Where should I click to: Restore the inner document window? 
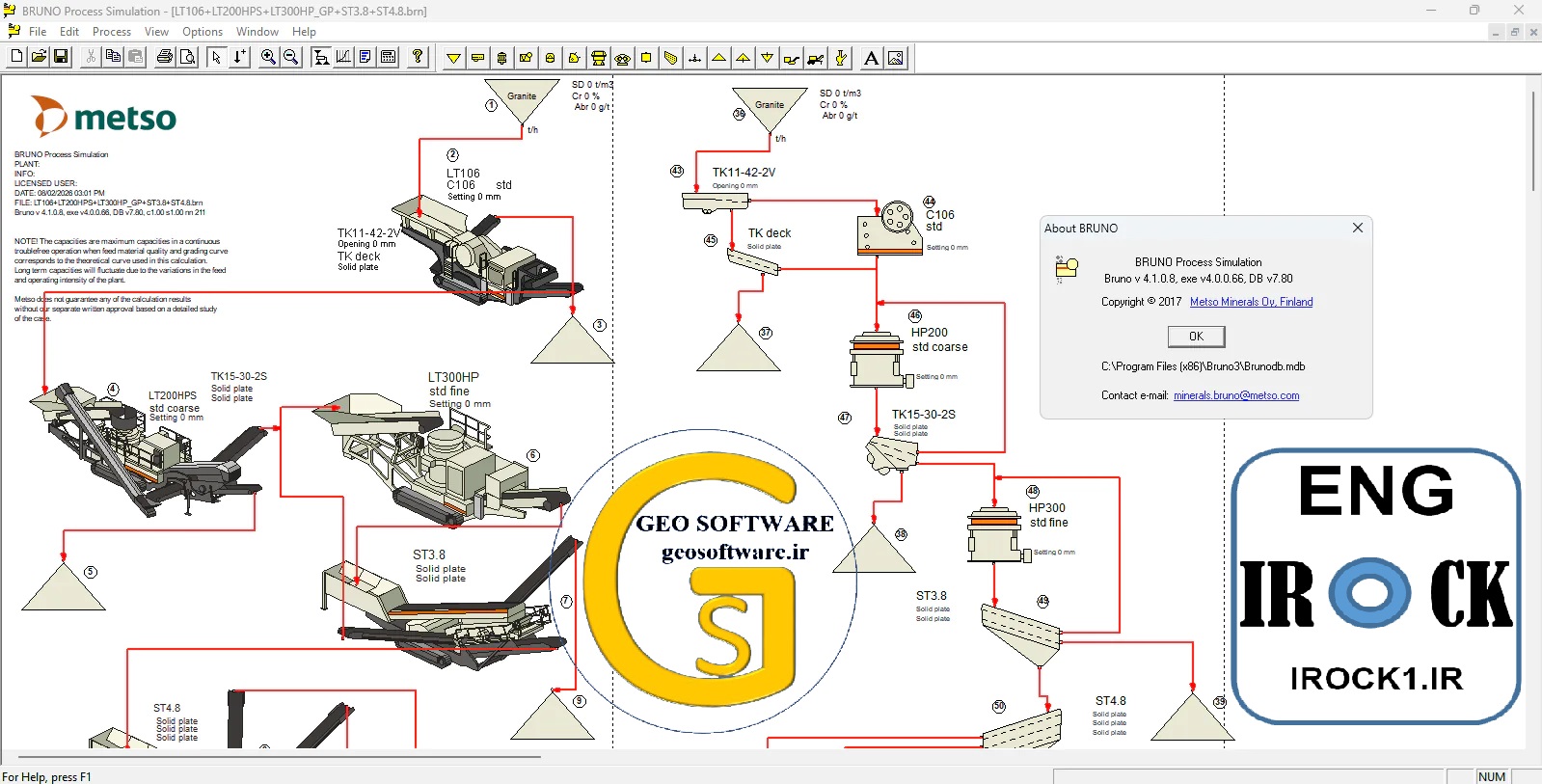[x=1514, y=32]
